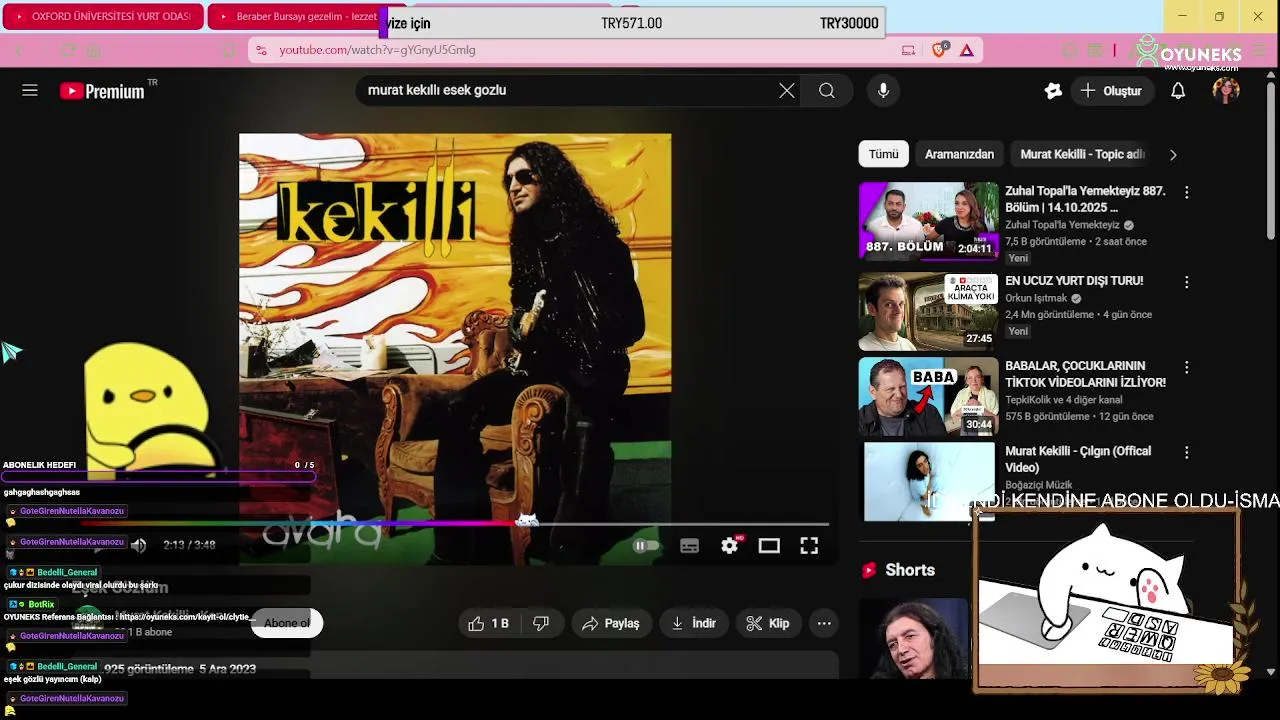Viewport: 1280px width, 720px height.
Task: Click the Boğaziçi Müzik channel name
Action: tap(1038, 485)
